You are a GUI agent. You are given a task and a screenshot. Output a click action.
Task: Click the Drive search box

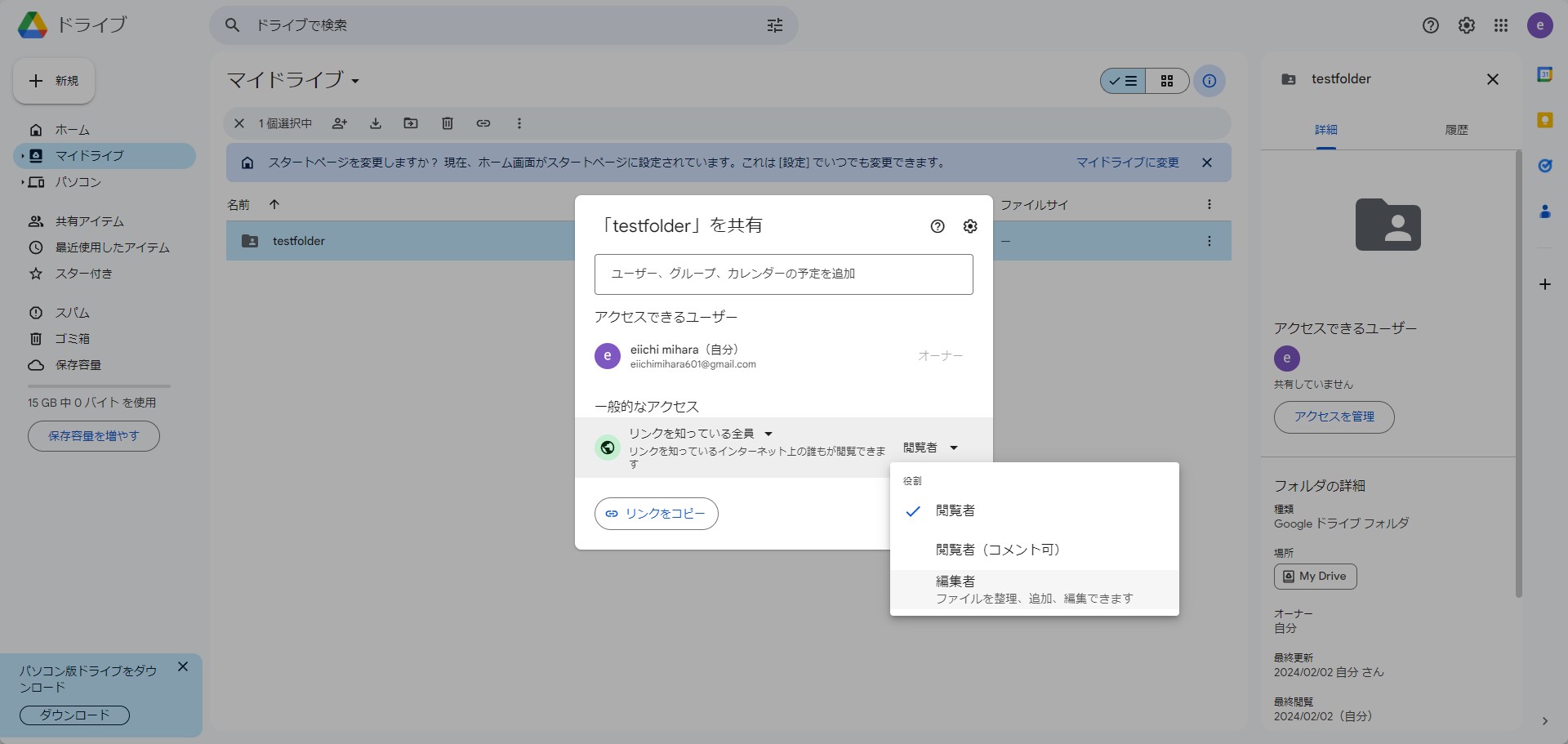(504, 25)
